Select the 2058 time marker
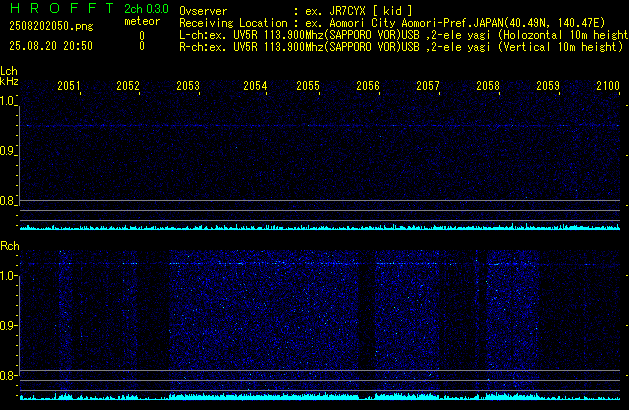629x410 pixels. pos(488,86)
